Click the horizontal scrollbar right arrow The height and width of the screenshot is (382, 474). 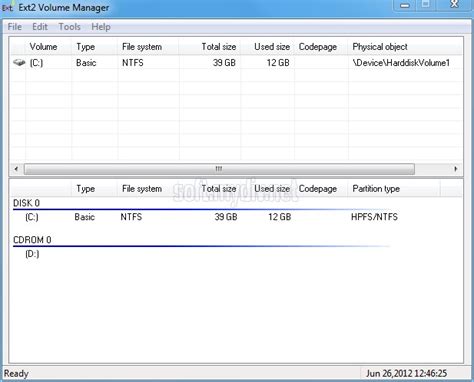pos(456,169)
